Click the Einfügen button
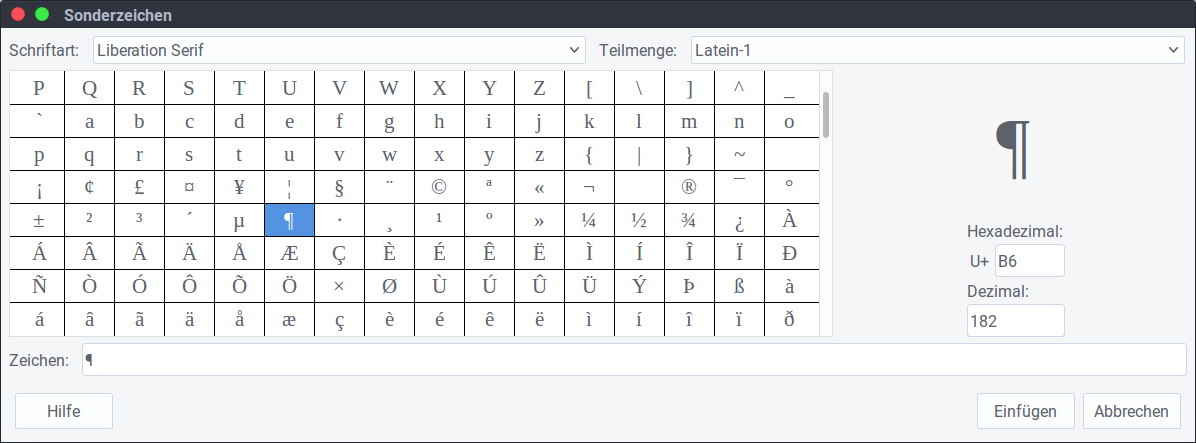 coord(1025,411)
